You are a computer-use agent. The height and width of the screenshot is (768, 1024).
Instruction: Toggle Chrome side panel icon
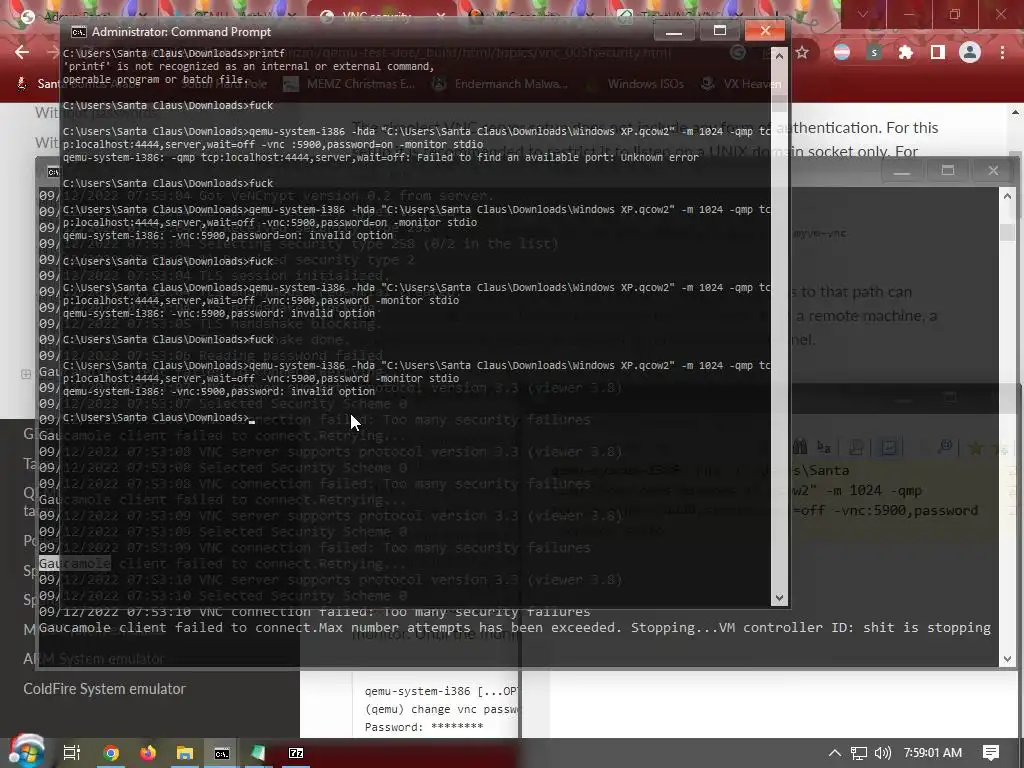[x=937, y=53]
